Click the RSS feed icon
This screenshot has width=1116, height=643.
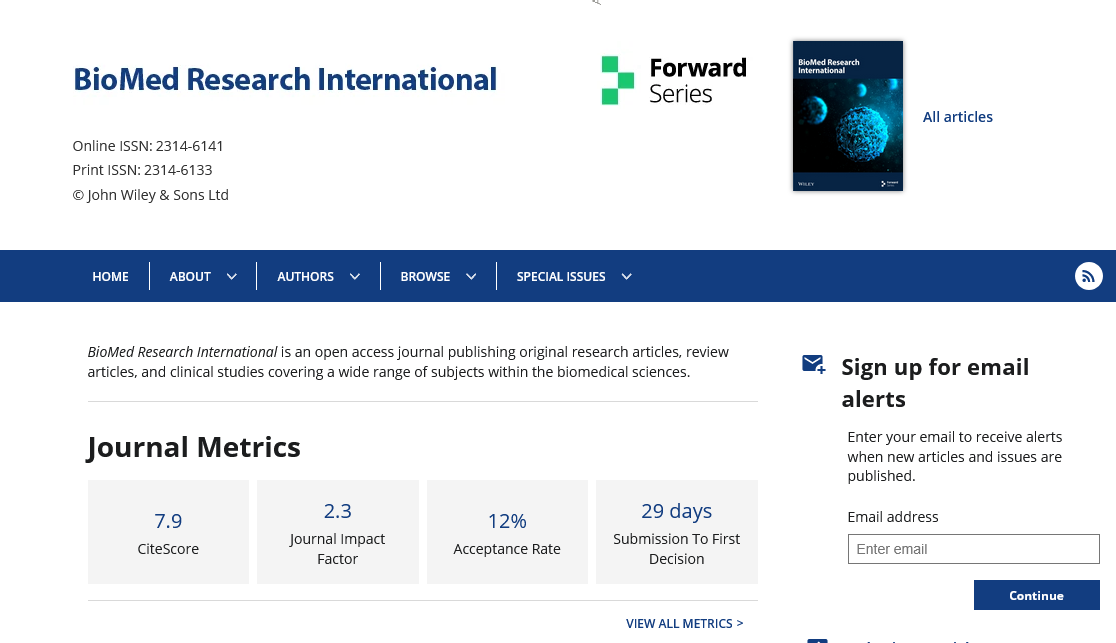point(1088,276)
